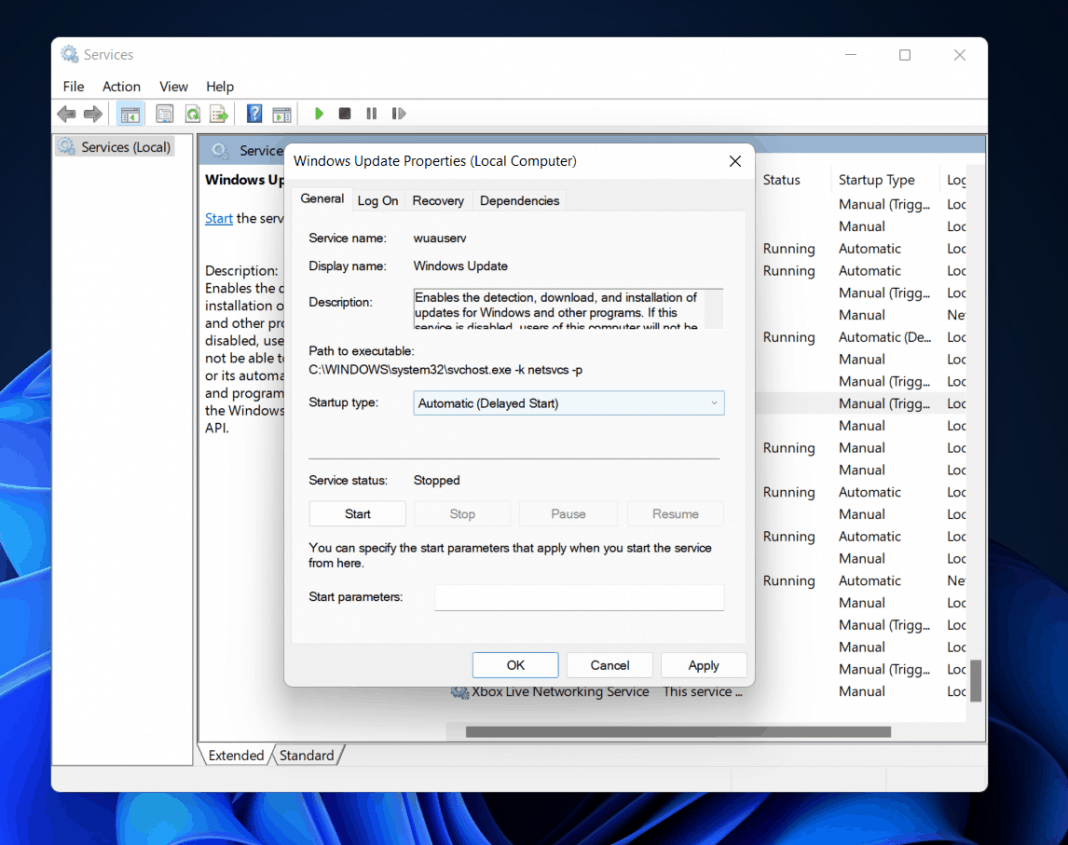Click the Back navigation arrow in the toolbar
This screenshot has height=845, width=1068.
pyautogui.click(x=66, y=113)
